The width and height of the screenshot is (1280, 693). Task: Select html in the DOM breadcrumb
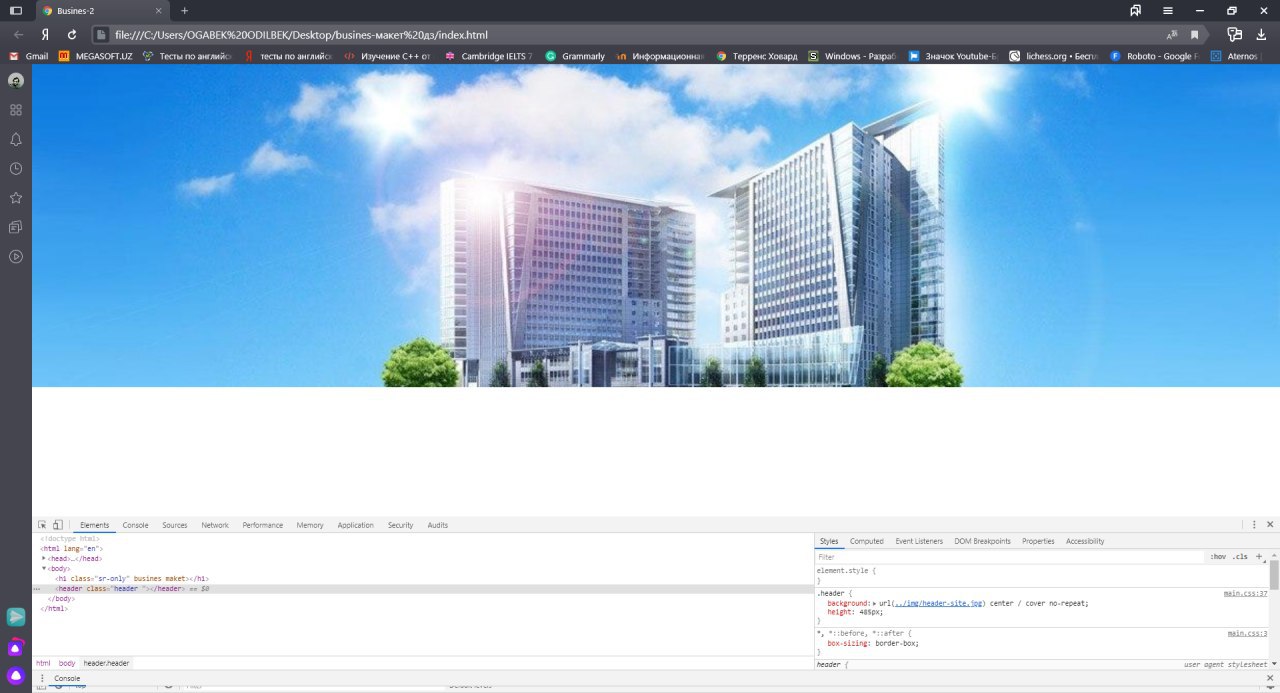click(43, 663)
